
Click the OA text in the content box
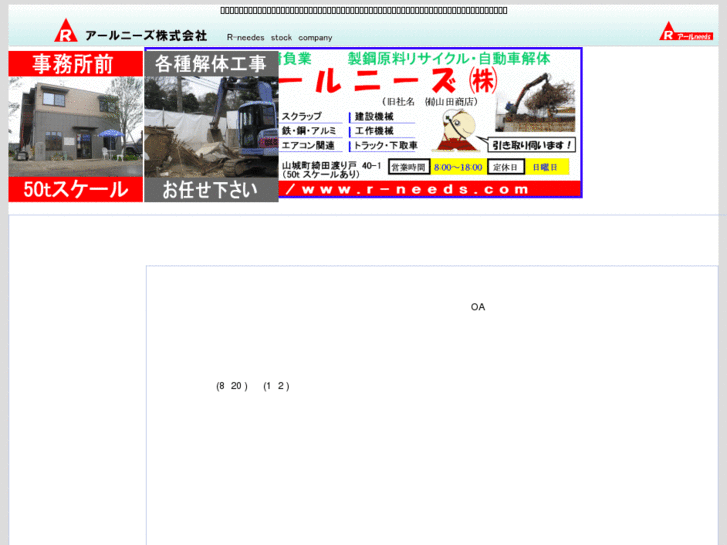click(x=478, y=307)
